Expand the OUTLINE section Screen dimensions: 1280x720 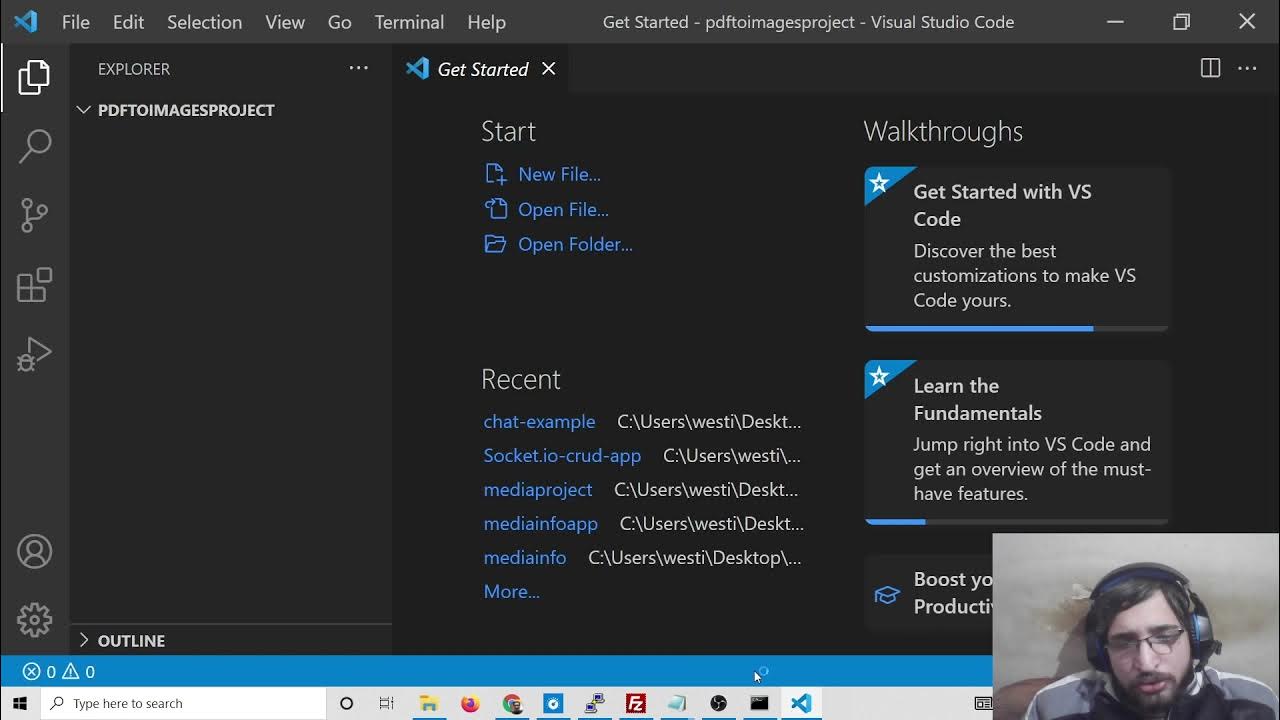tap(84, 640)
